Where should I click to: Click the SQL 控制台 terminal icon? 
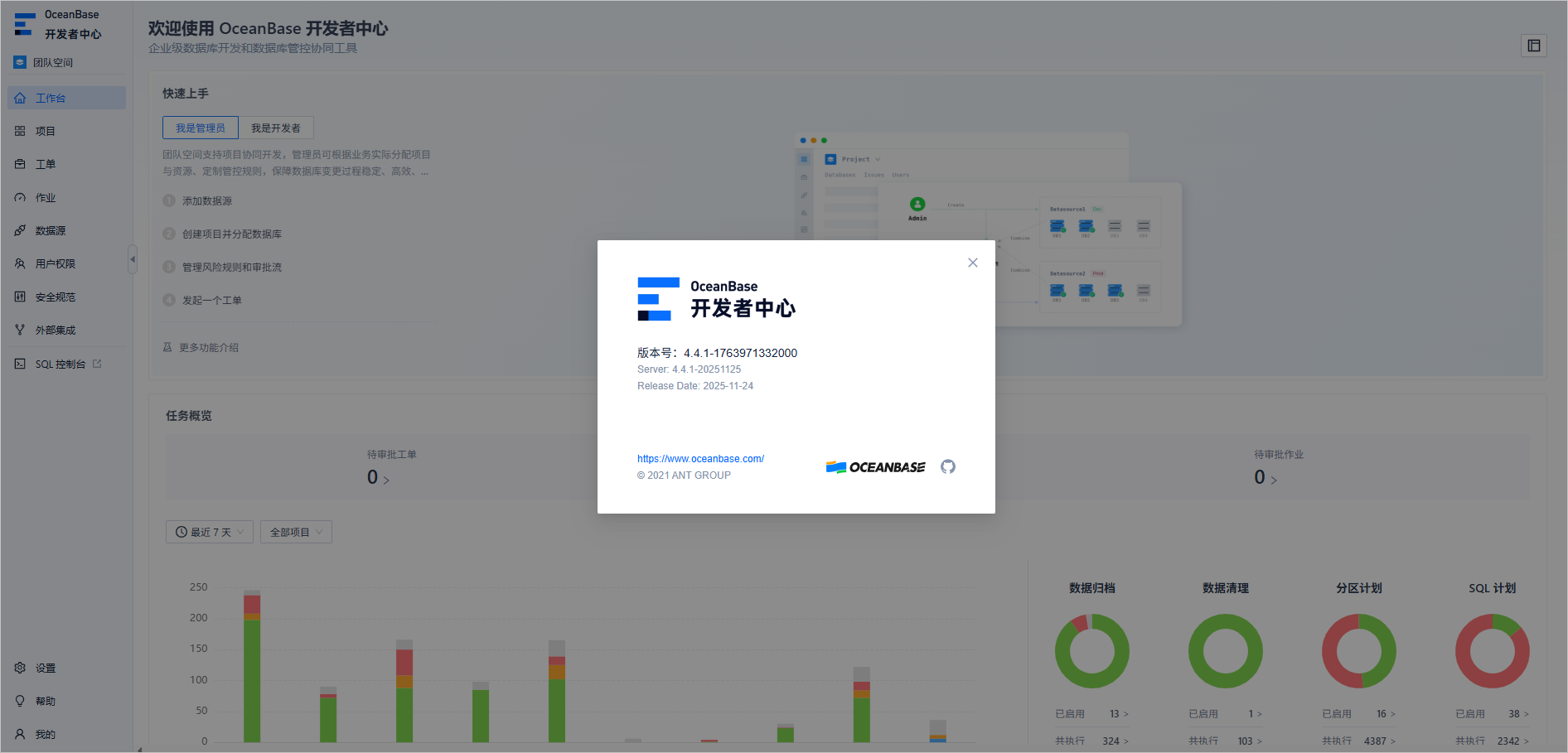pyautogui.click(x=20, y=364)
